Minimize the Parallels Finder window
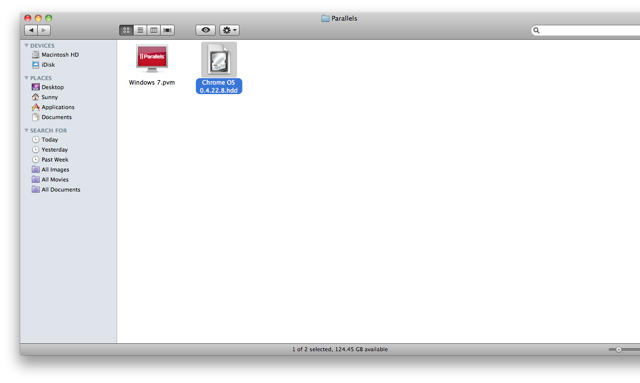Screen dimensions: 640x383 (x=38, y=18)
